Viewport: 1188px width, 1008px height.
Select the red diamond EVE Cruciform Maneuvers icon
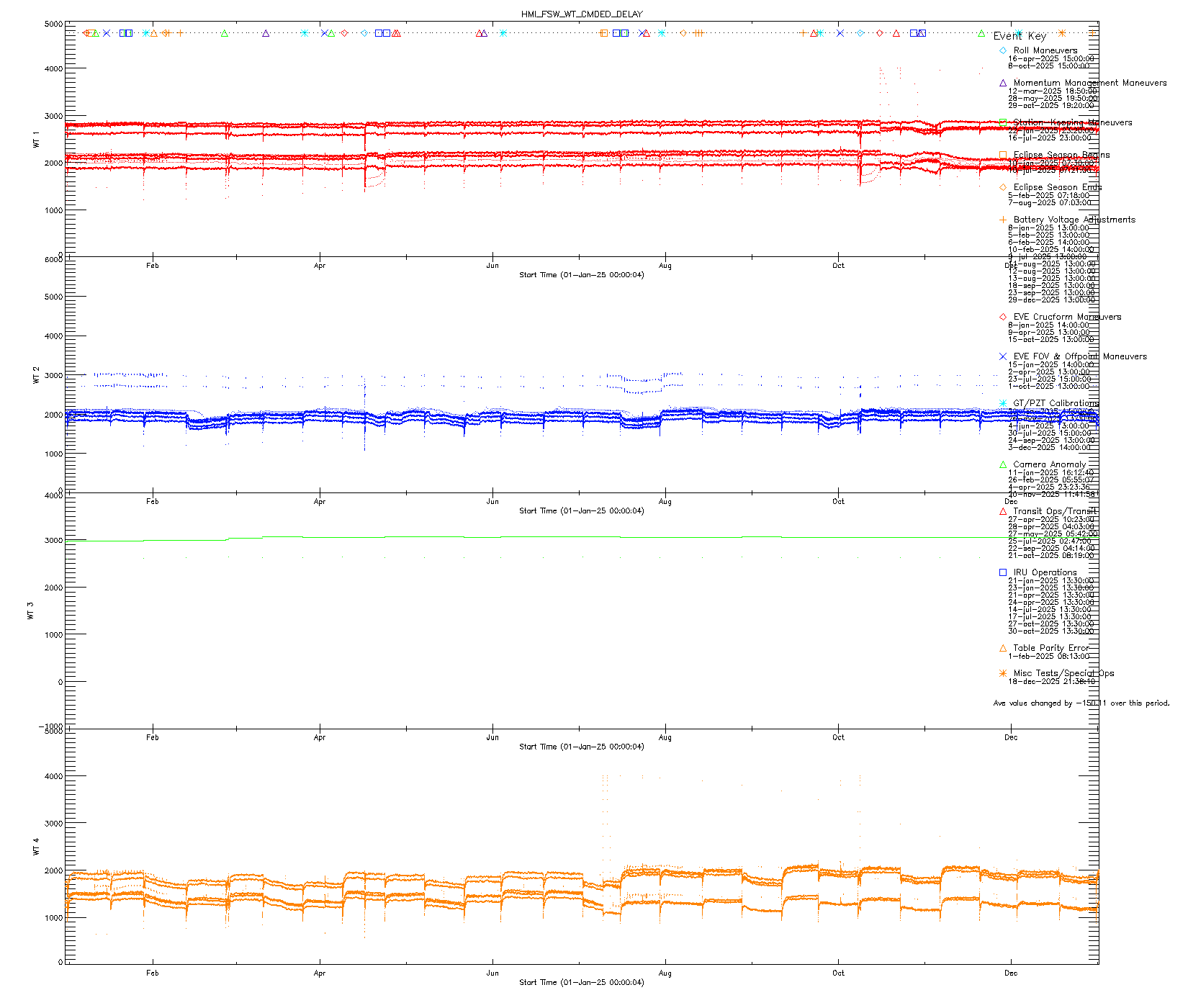[x=1003, y=318]
